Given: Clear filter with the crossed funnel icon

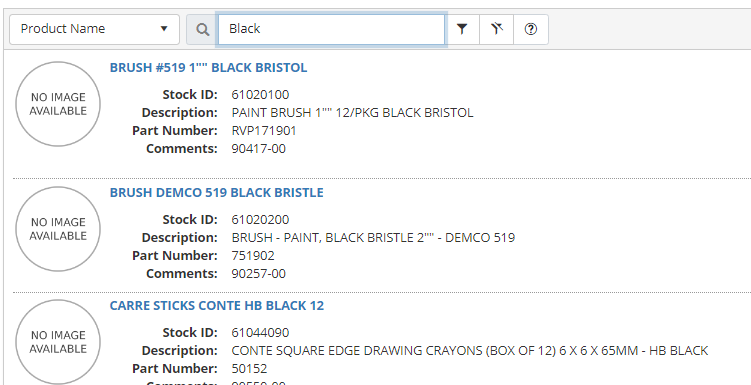Looking at the screenshot, I should (497, 29).
